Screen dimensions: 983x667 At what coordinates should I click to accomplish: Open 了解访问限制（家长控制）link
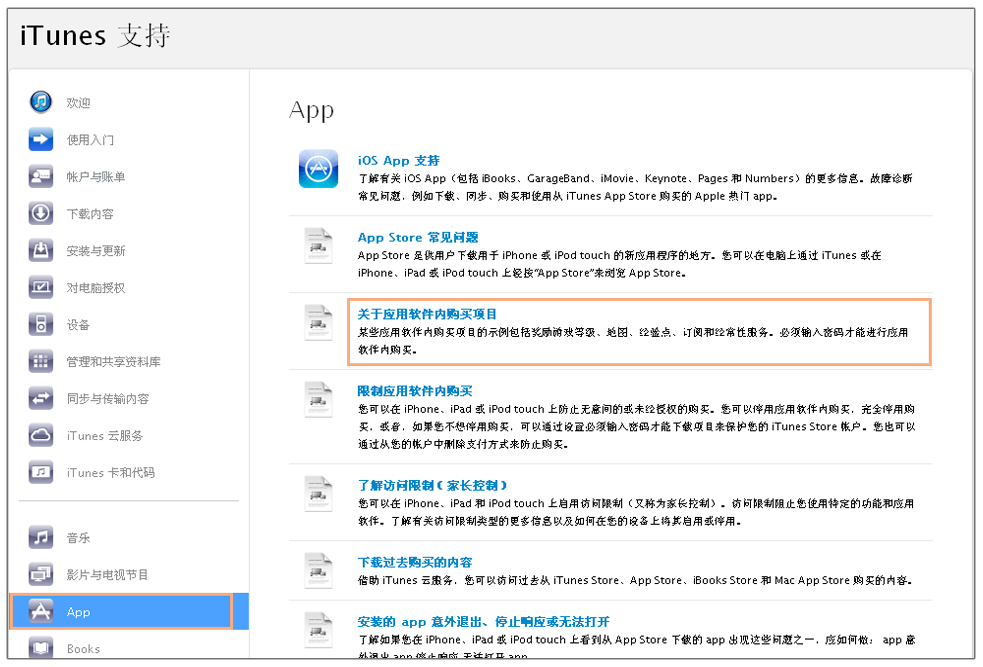pos(433,485)
